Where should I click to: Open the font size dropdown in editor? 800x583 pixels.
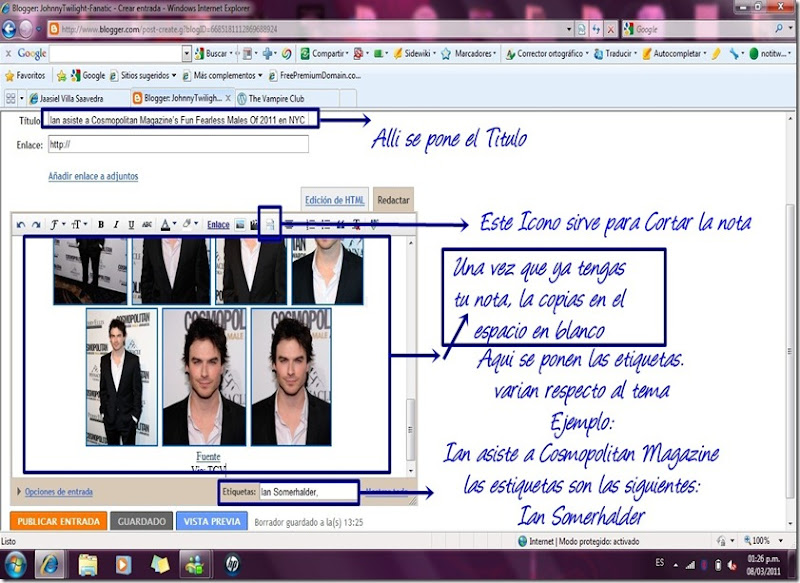click(x=79, y=224)
